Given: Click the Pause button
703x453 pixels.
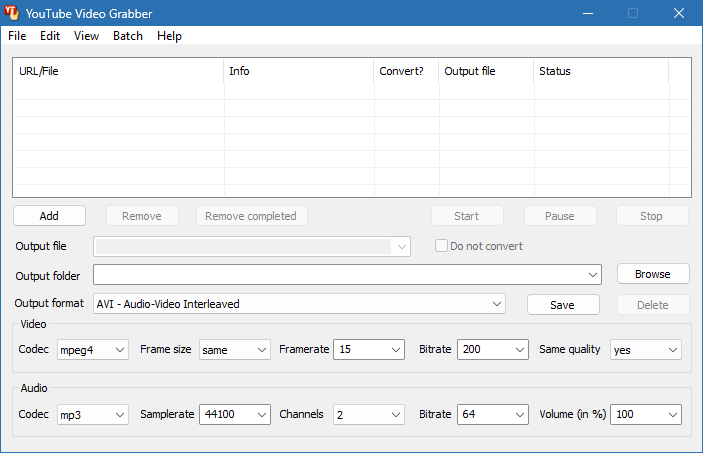Looking at the screenshot, I should (x=560, y=216).
